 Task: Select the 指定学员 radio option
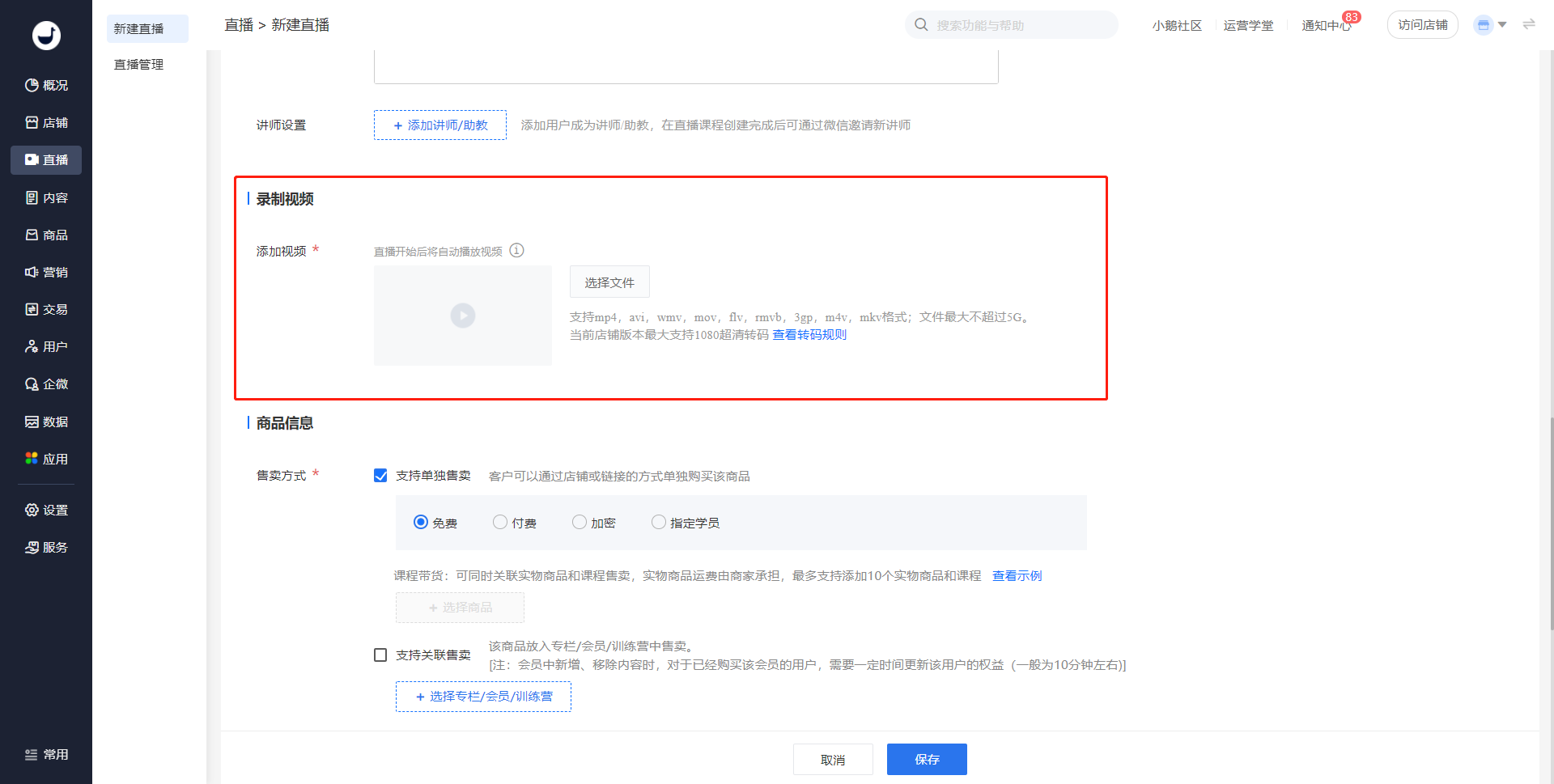coord(659,523)
